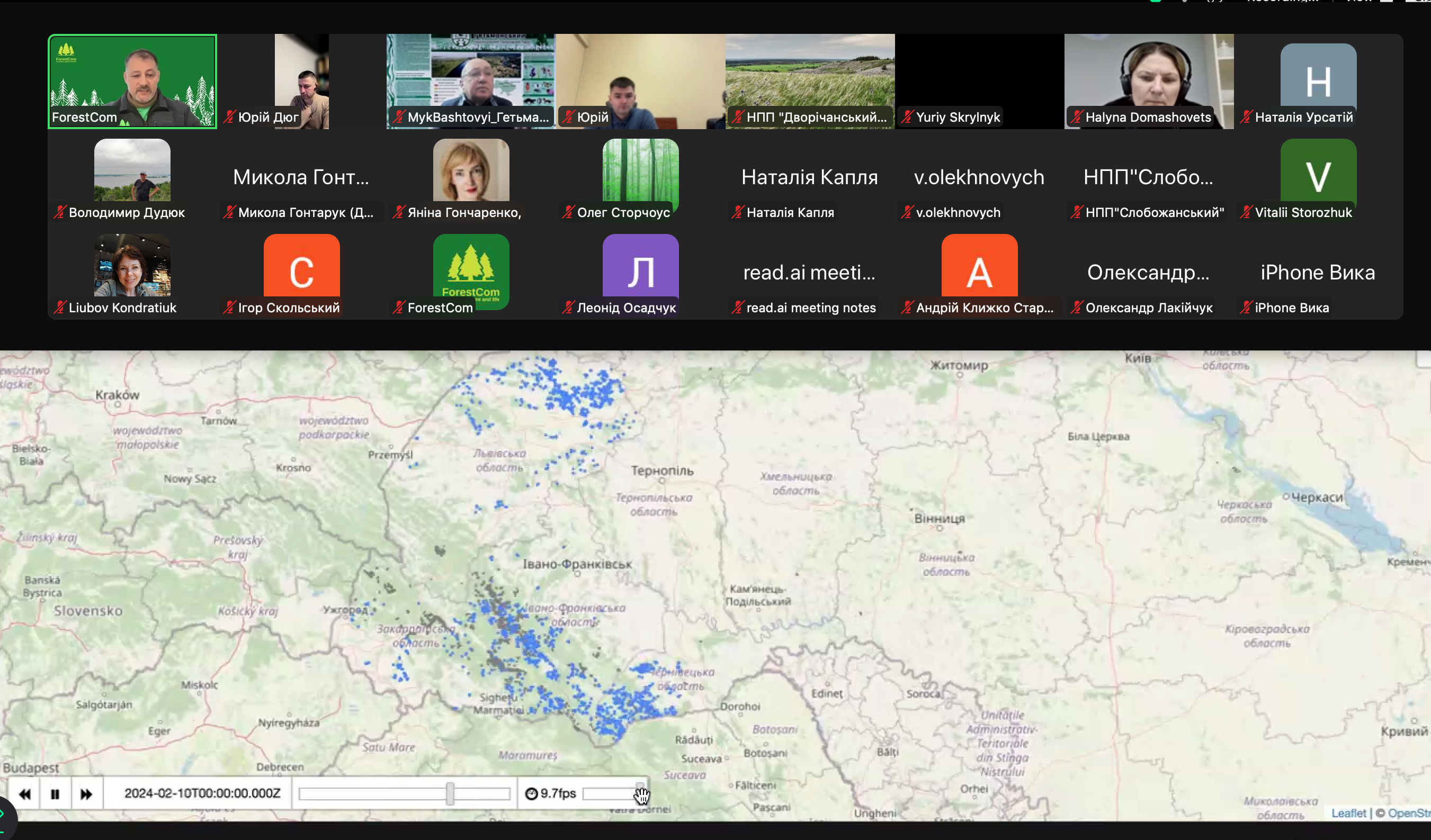
Task: Click the rewind button on map timeline
Action: (24, 793)
